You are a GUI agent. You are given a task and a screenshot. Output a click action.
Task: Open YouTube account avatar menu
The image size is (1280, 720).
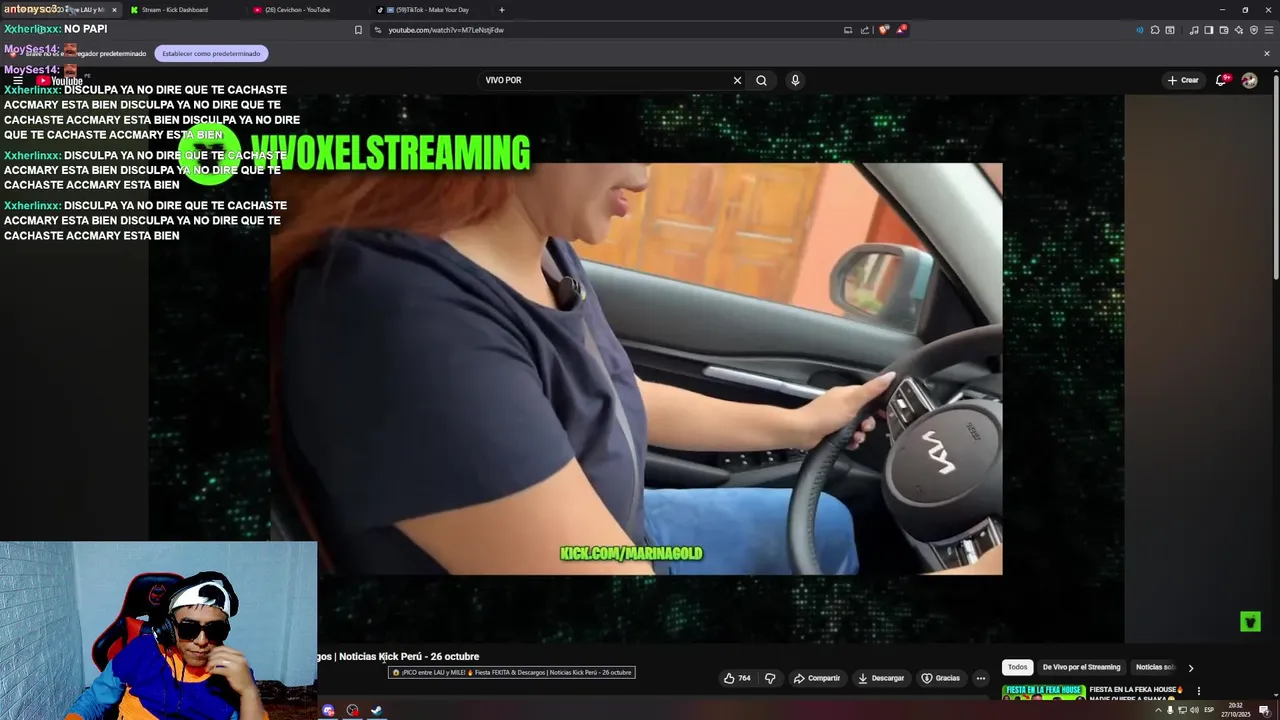[1249, 81]
